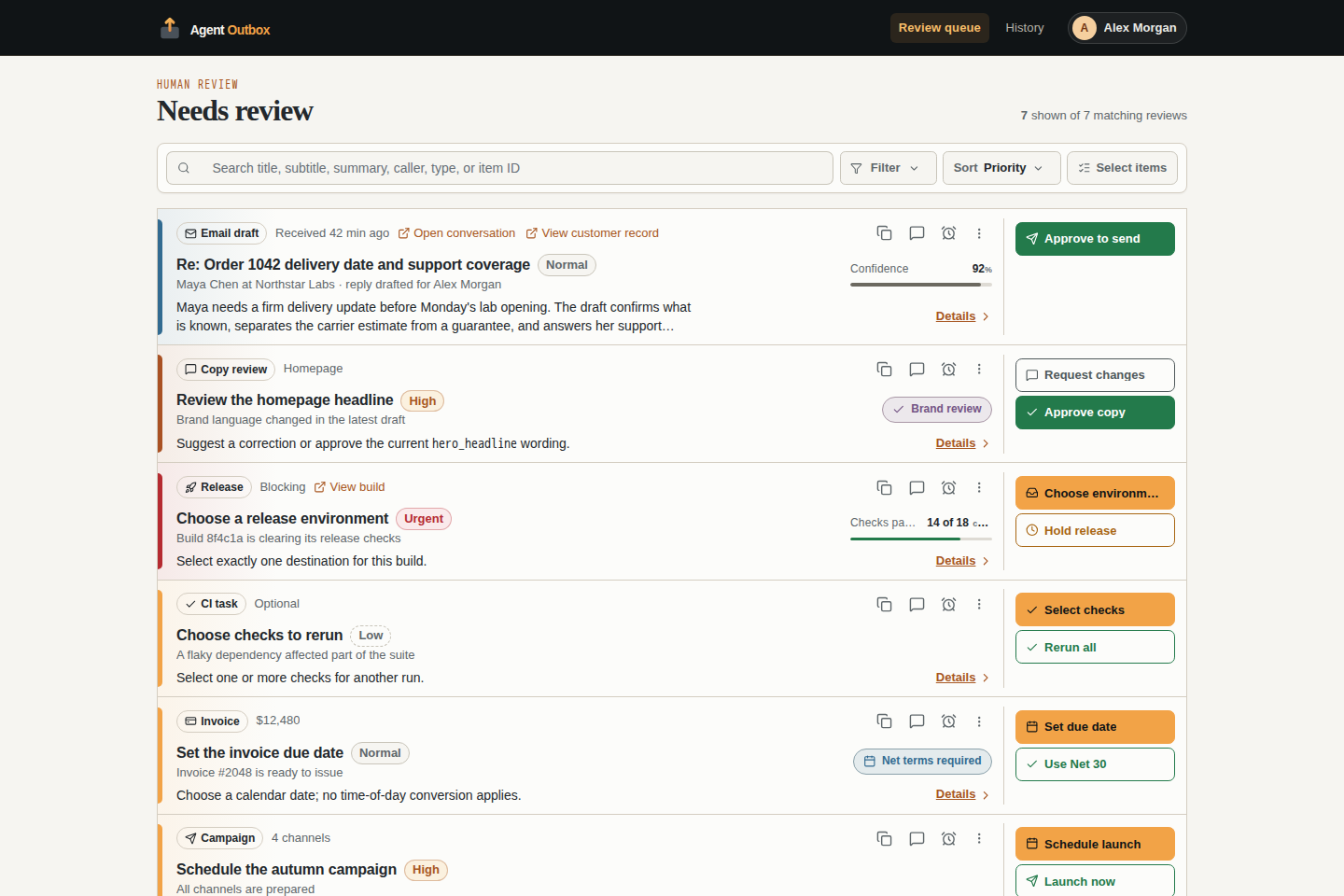Approve copy for homepage headline
Viewport: 1344px width, 896px height.
tap(1095, 413)
